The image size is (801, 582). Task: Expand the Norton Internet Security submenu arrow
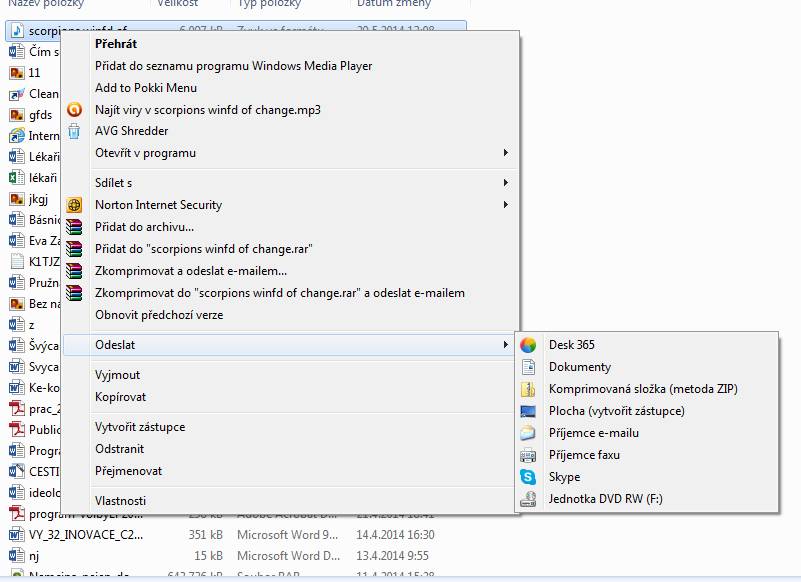(506, 204)
